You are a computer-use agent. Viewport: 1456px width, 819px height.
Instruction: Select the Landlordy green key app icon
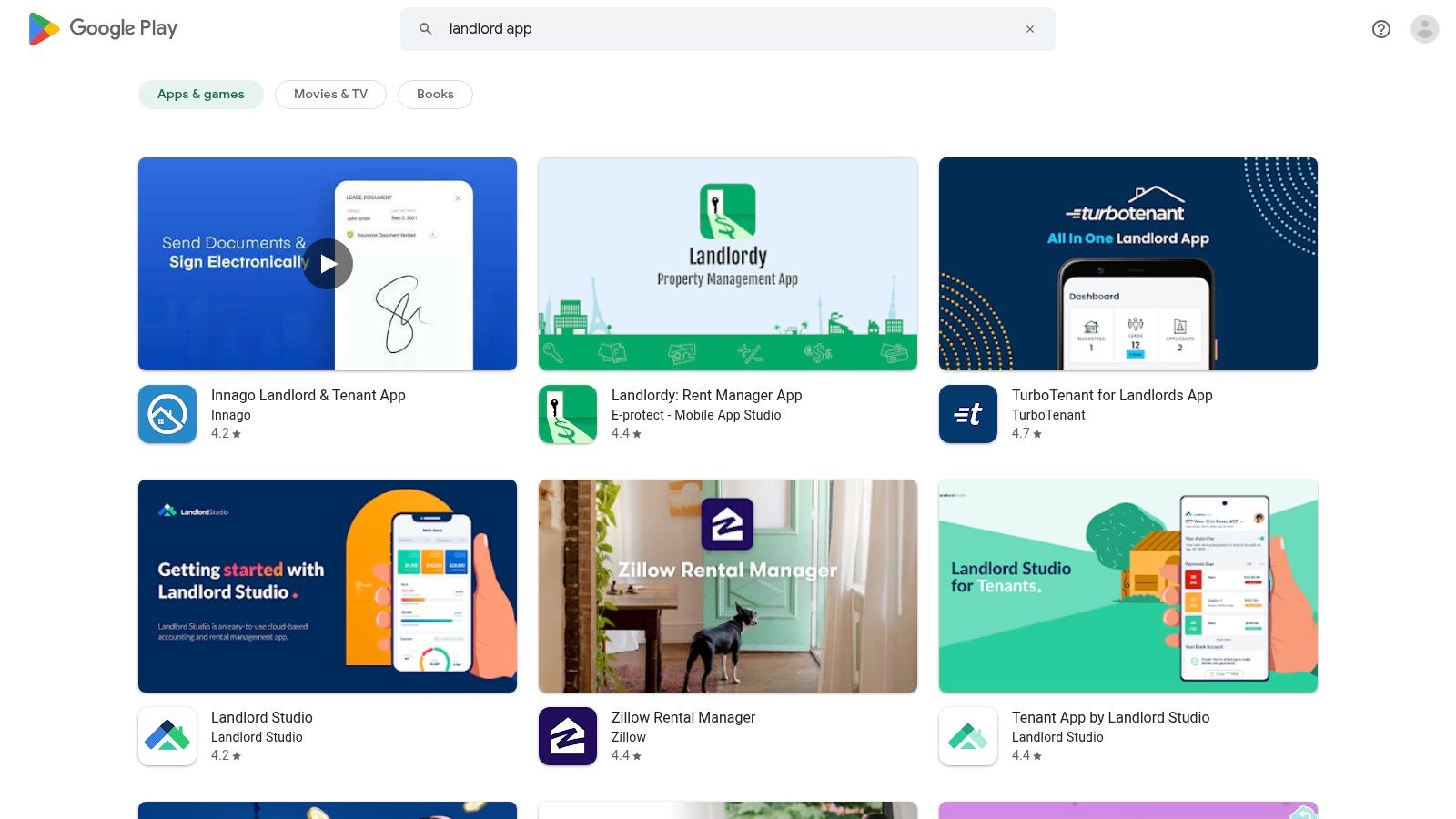[x=567, y=414]
